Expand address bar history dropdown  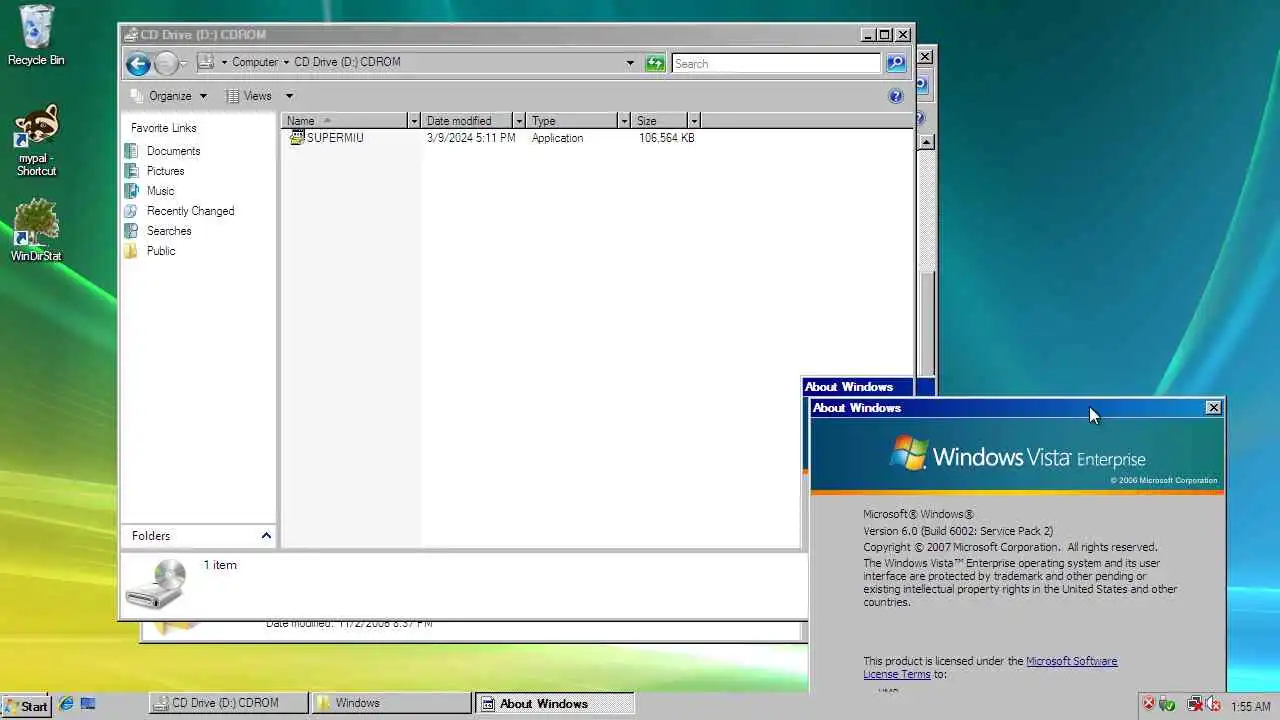pos(630,63)
